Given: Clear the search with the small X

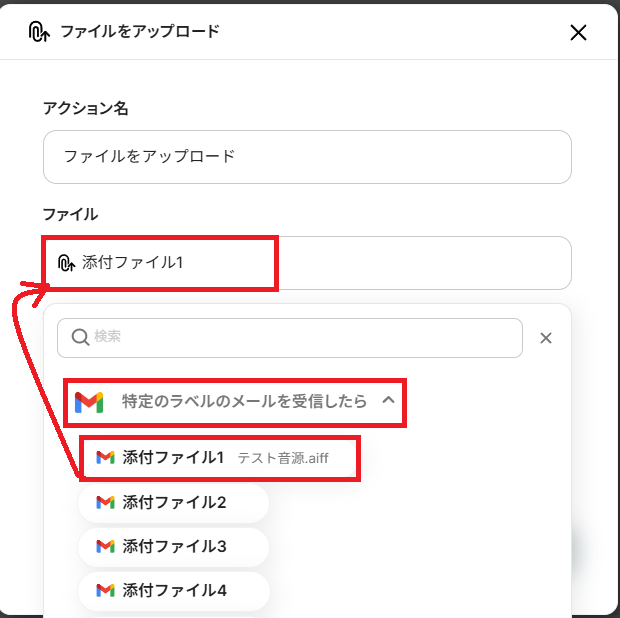Looking at the screenshot, I should coord(546,338).
